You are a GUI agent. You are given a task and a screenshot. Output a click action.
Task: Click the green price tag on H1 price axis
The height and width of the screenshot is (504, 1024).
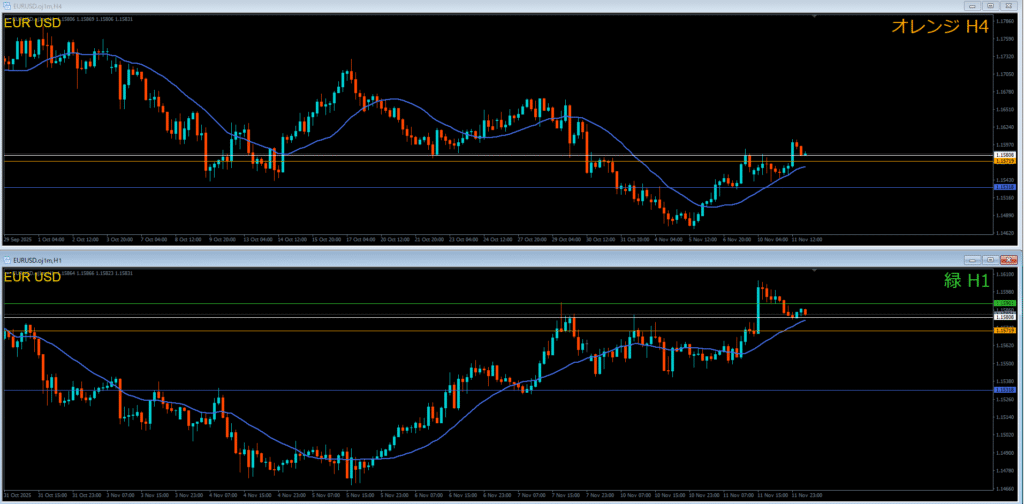(1005, 302)
